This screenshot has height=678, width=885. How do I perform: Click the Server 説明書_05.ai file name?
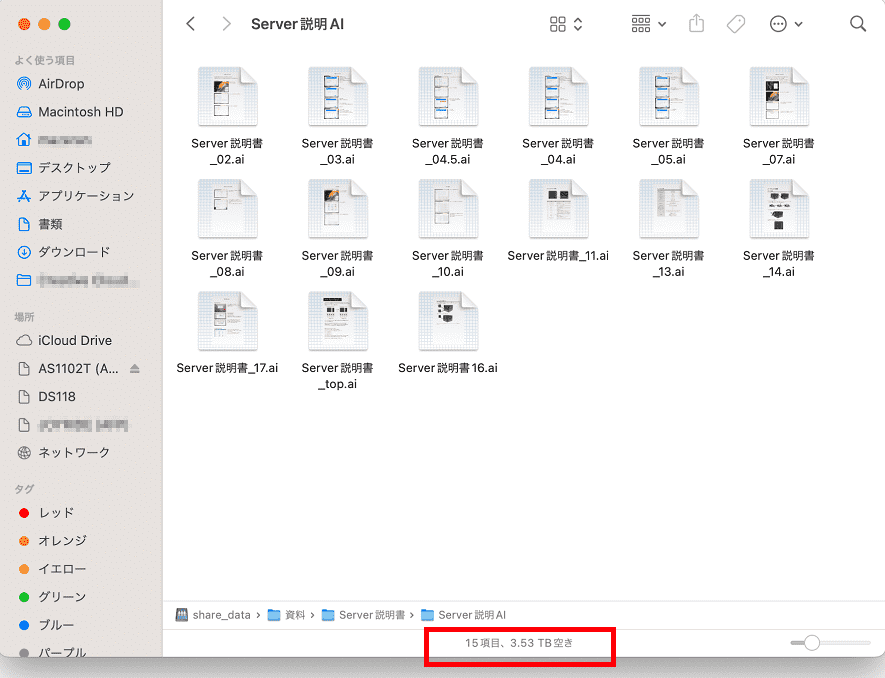(x=668, y=151)
